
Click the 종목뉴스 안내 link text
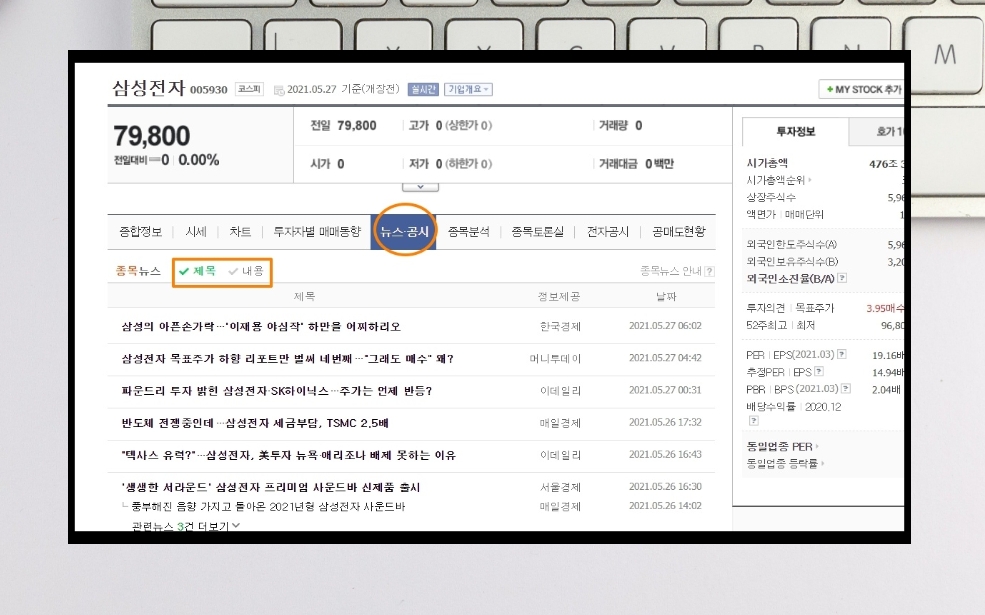pyautogui.click(x=671, y=271)
